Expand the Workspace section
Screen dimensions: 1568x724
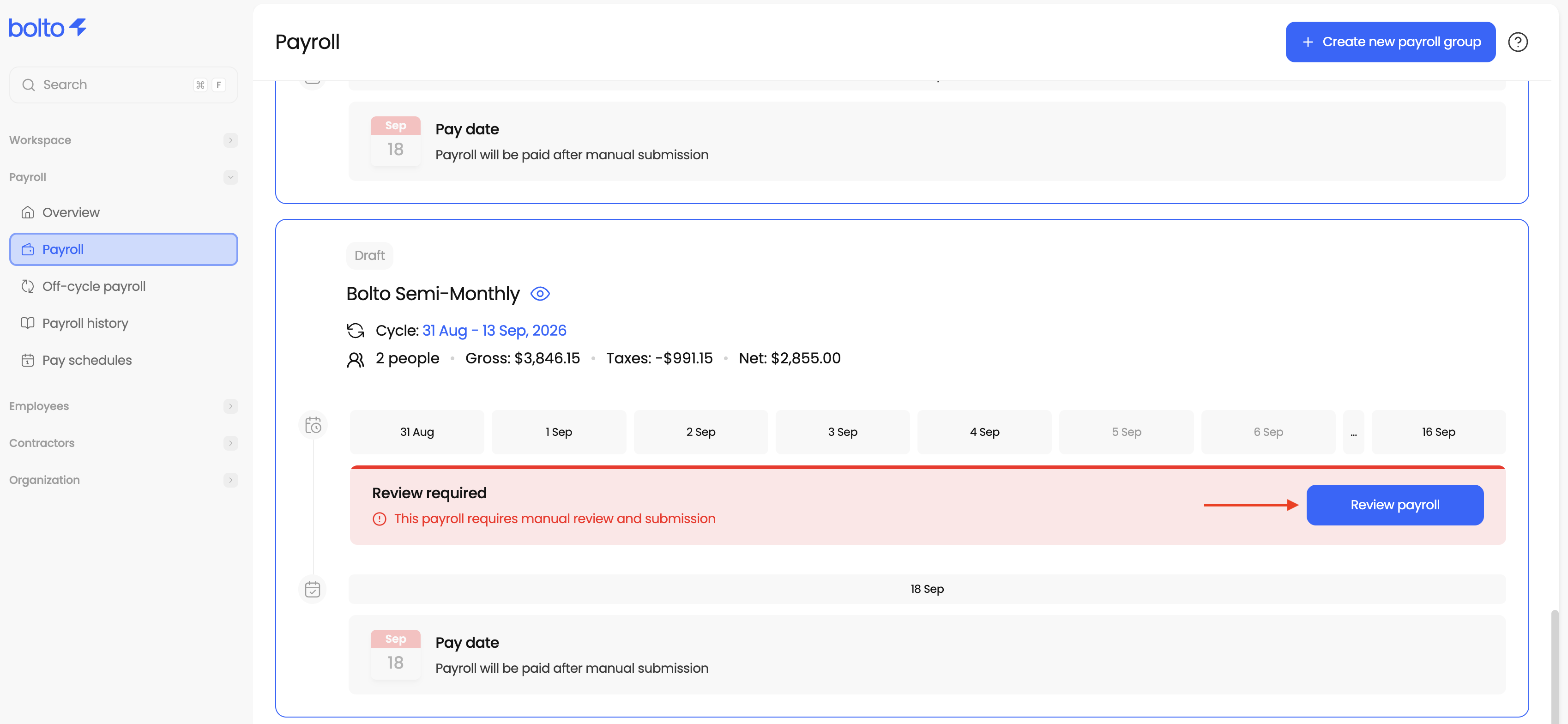[230, 140]
